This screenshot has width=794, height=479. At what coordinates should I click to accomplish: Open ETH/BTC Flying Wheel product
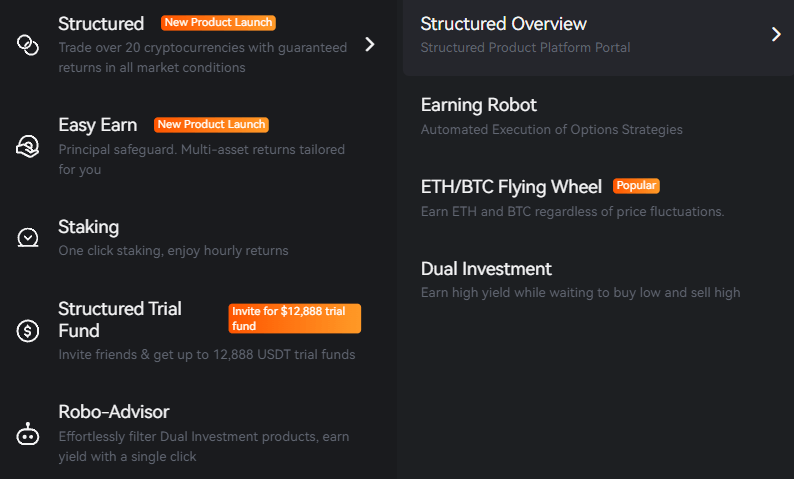pyautogui.click(x=511, y=187)
